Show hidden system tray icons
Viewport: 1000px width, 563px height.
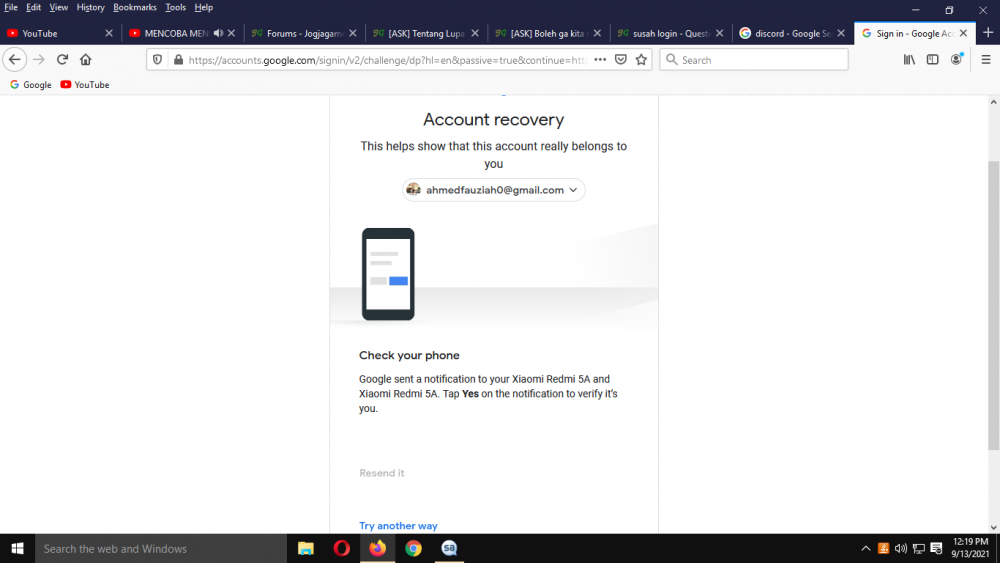(865, 548)
